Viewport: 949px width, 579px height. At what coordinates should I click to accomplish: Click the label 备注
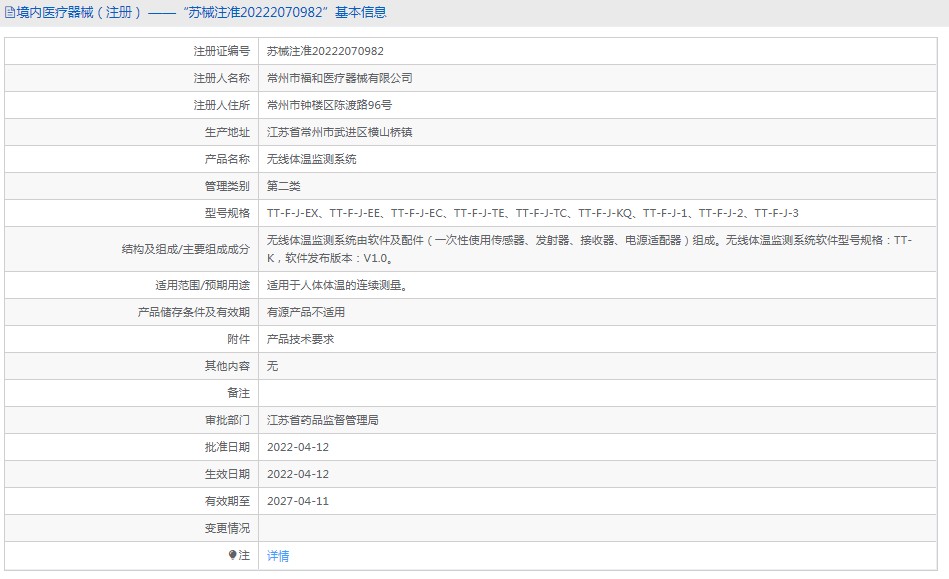[x=238, y=393]
